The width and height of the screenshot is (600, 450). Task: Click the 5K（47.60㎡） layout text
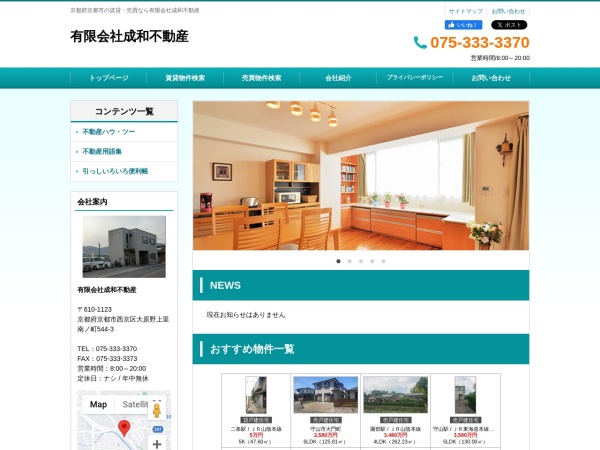pos(256,442)
